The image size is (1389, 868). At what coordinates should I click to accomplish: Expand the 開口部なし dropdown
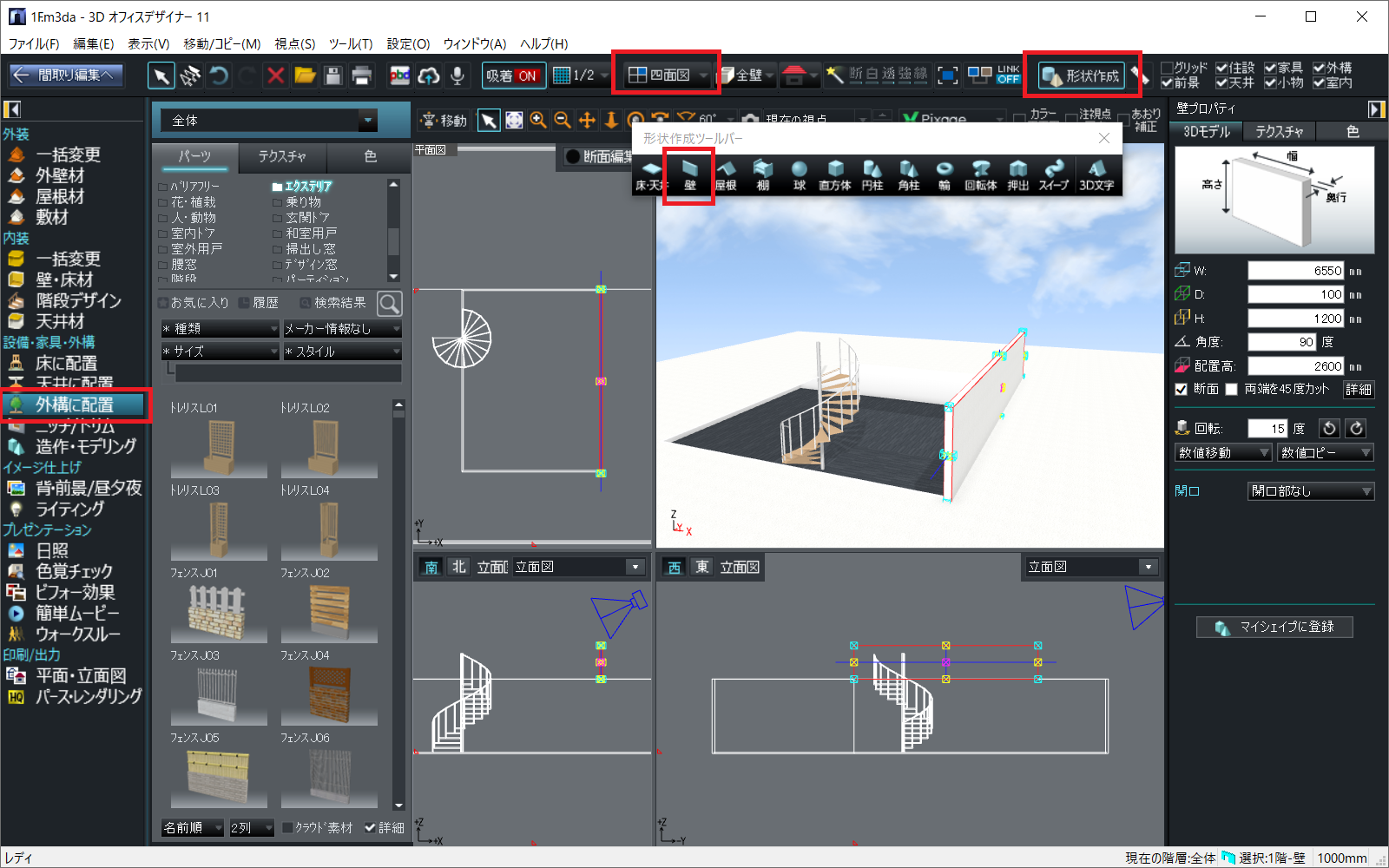1310,491
